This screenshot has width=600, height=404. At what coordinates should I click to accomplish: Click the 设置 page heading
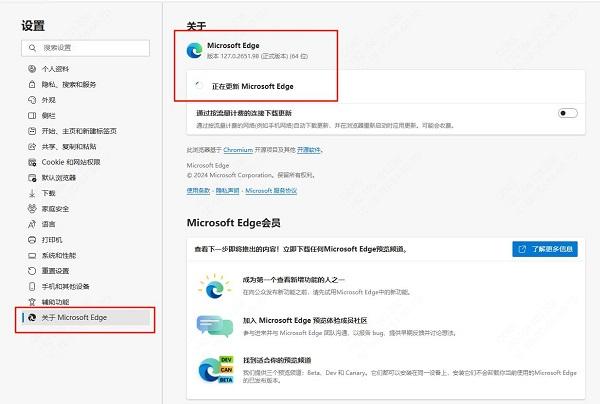(33, 26)
